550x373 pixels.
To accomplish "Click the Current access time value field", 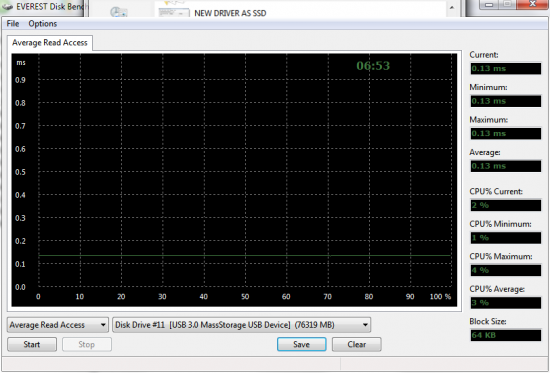I will pos(505,68).
